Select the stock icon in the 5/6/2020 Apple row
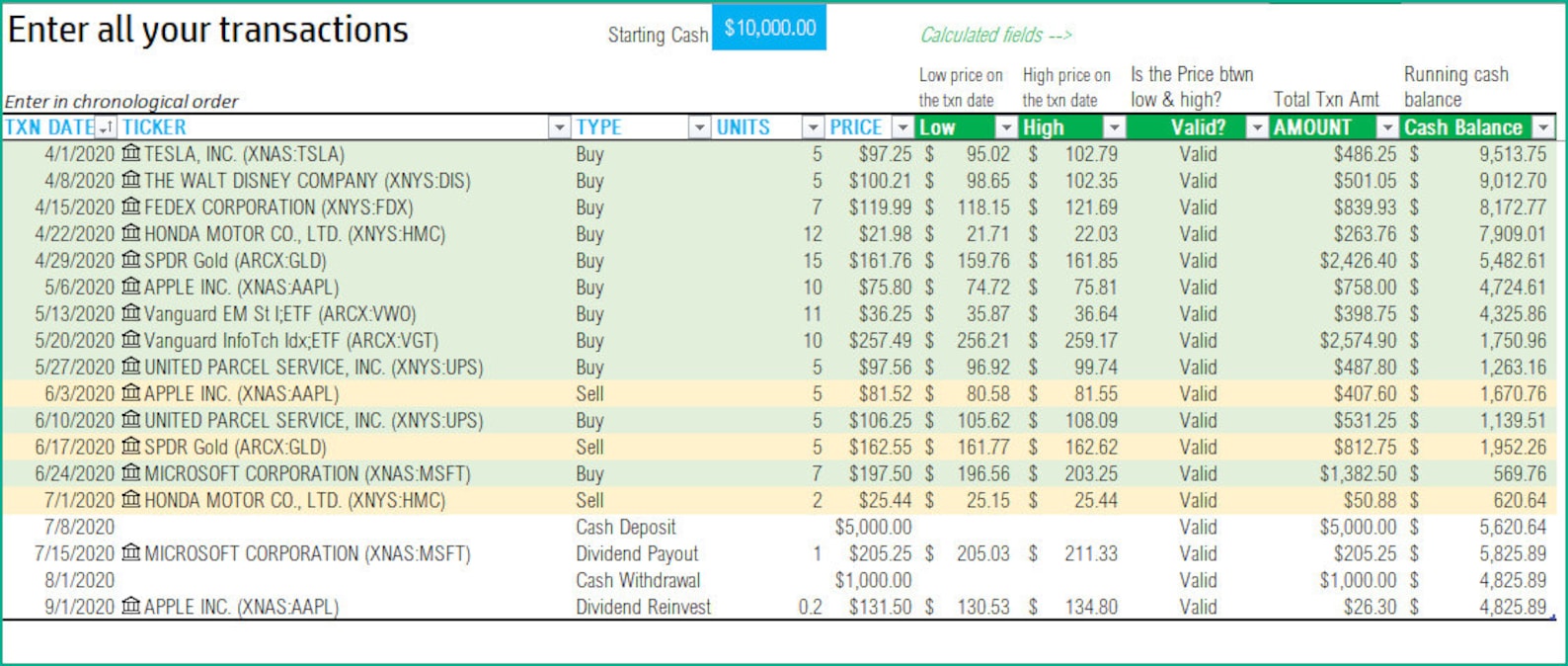The height and width of the screenshot is (666, 1568). point(131,287)
